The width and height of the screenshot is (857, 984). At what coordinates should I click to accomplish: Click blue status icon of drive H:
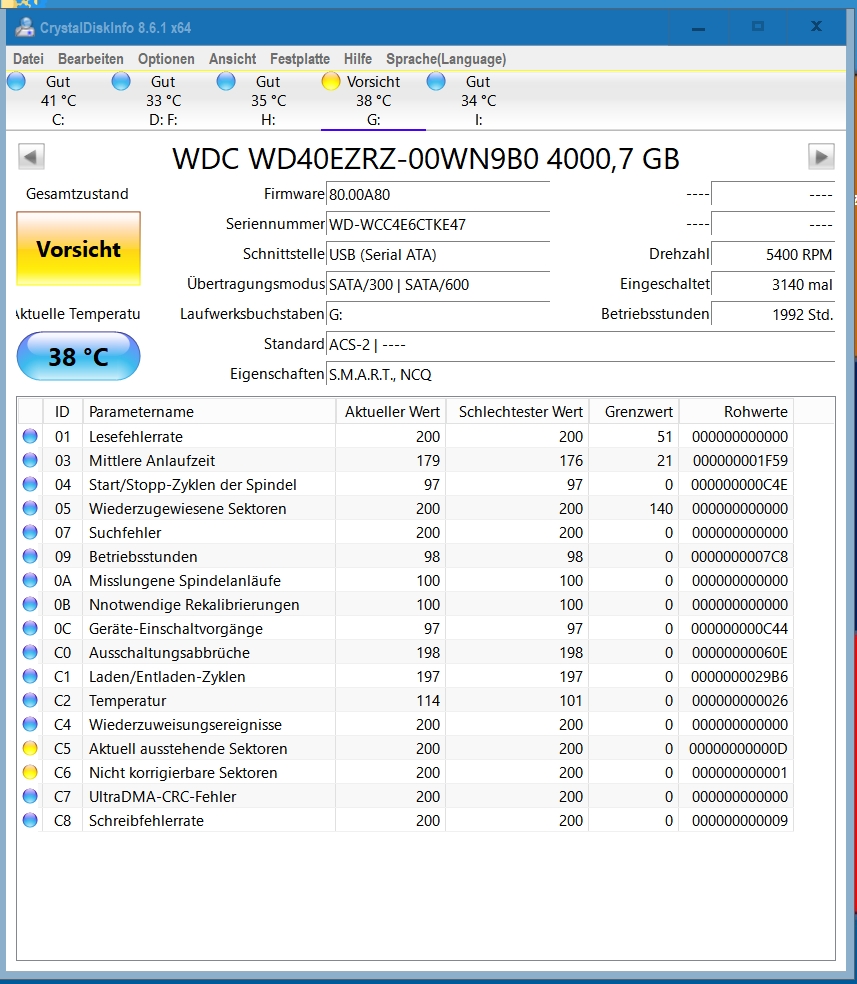tap(226, 82)
